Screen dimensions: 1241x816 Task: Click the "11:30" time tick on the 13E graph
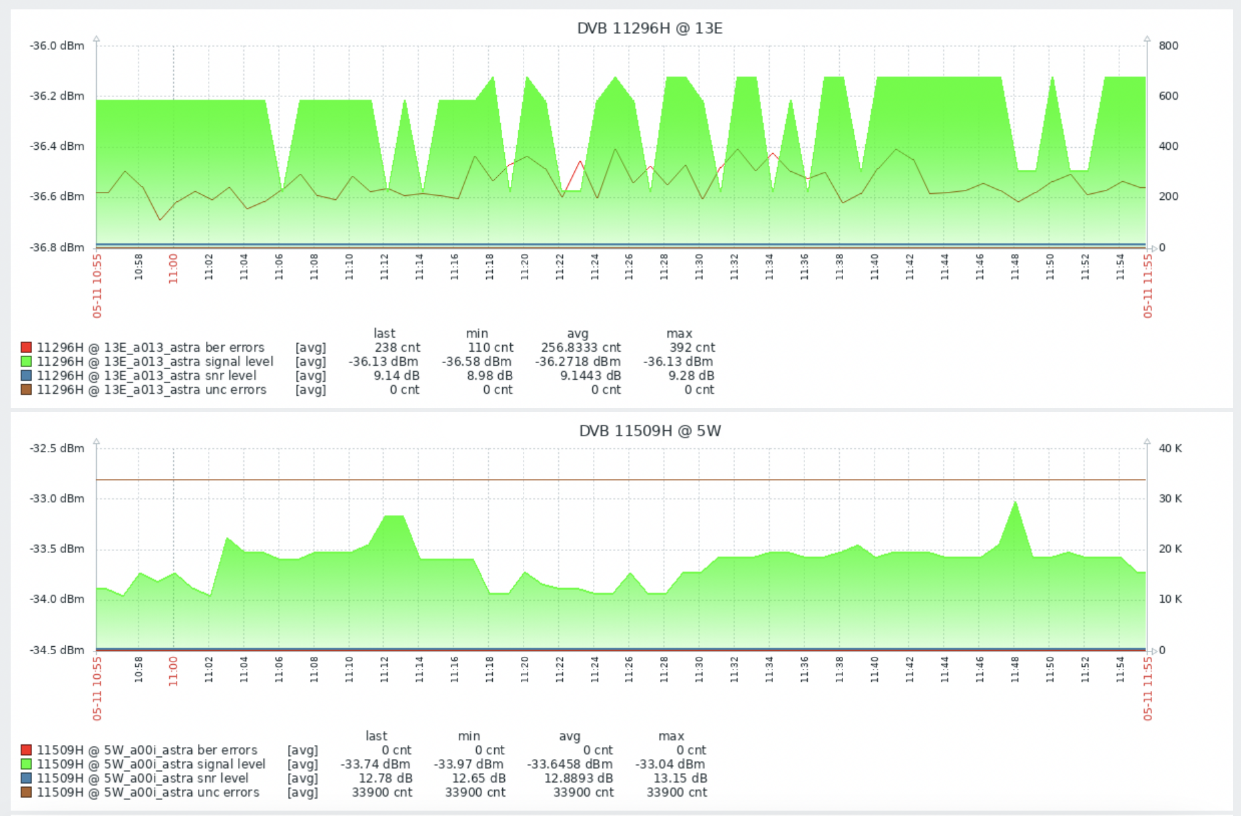(700, 266)
